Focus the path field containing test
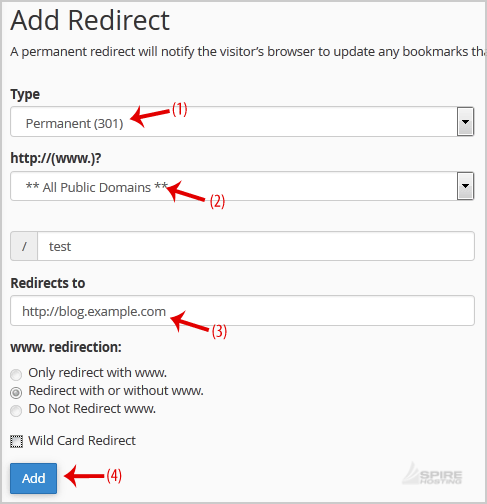The image size is (487, 504). [256, 246]
